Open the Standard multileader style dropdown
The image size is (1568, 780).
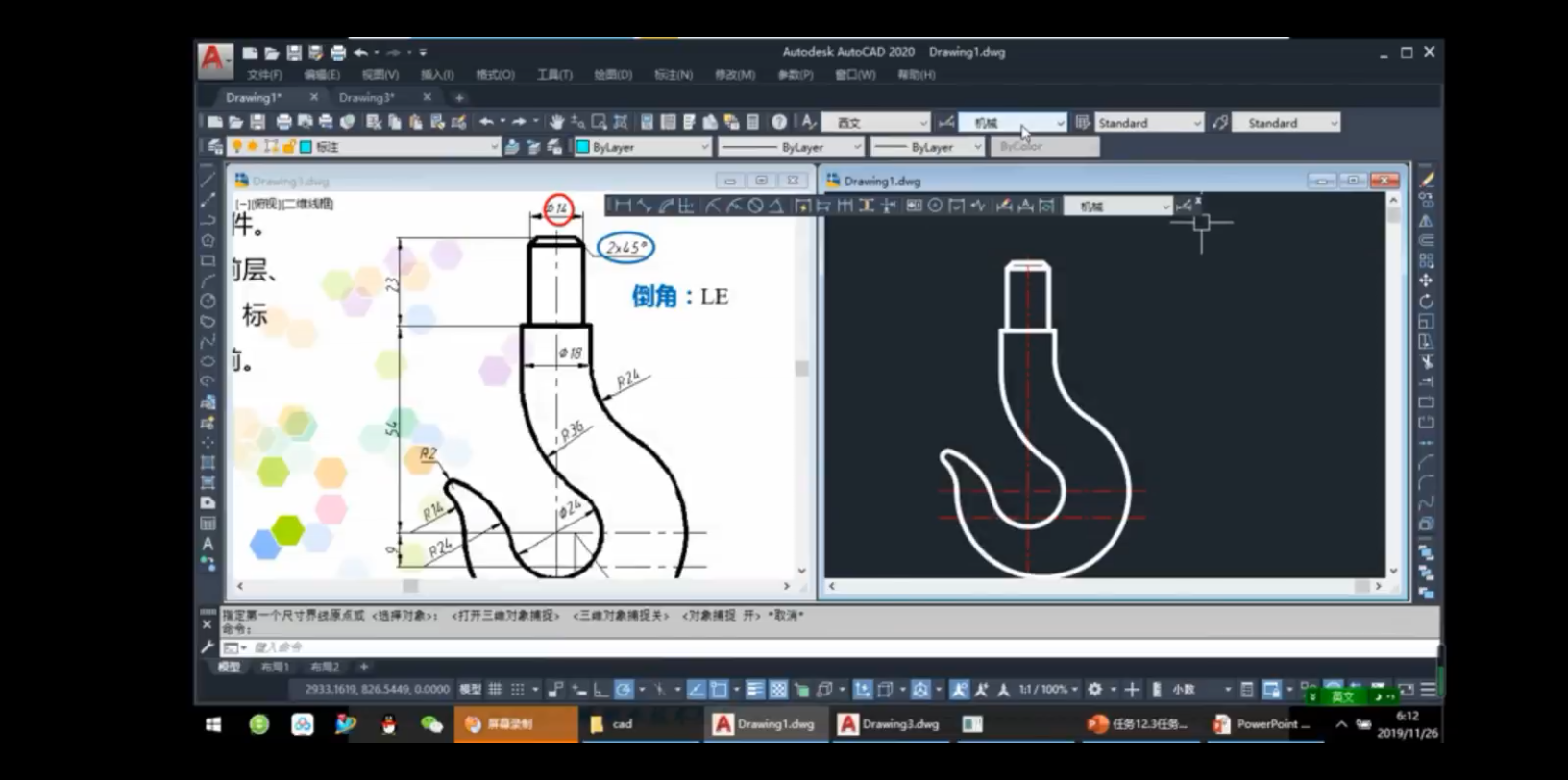1286,123
